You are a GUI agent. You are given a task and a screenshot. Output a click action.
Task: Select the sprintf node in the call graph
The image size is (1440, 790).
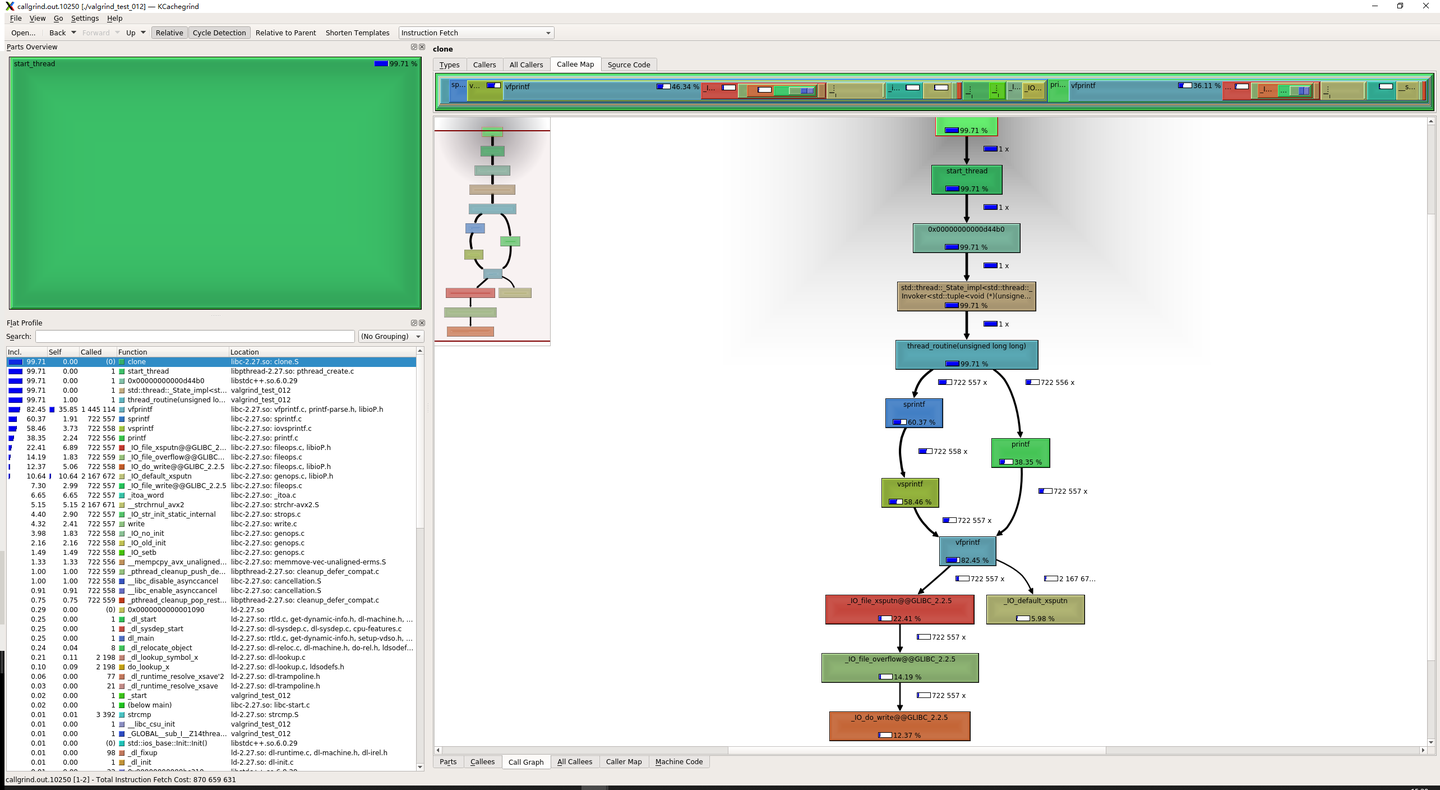click(x=914, y=413)
